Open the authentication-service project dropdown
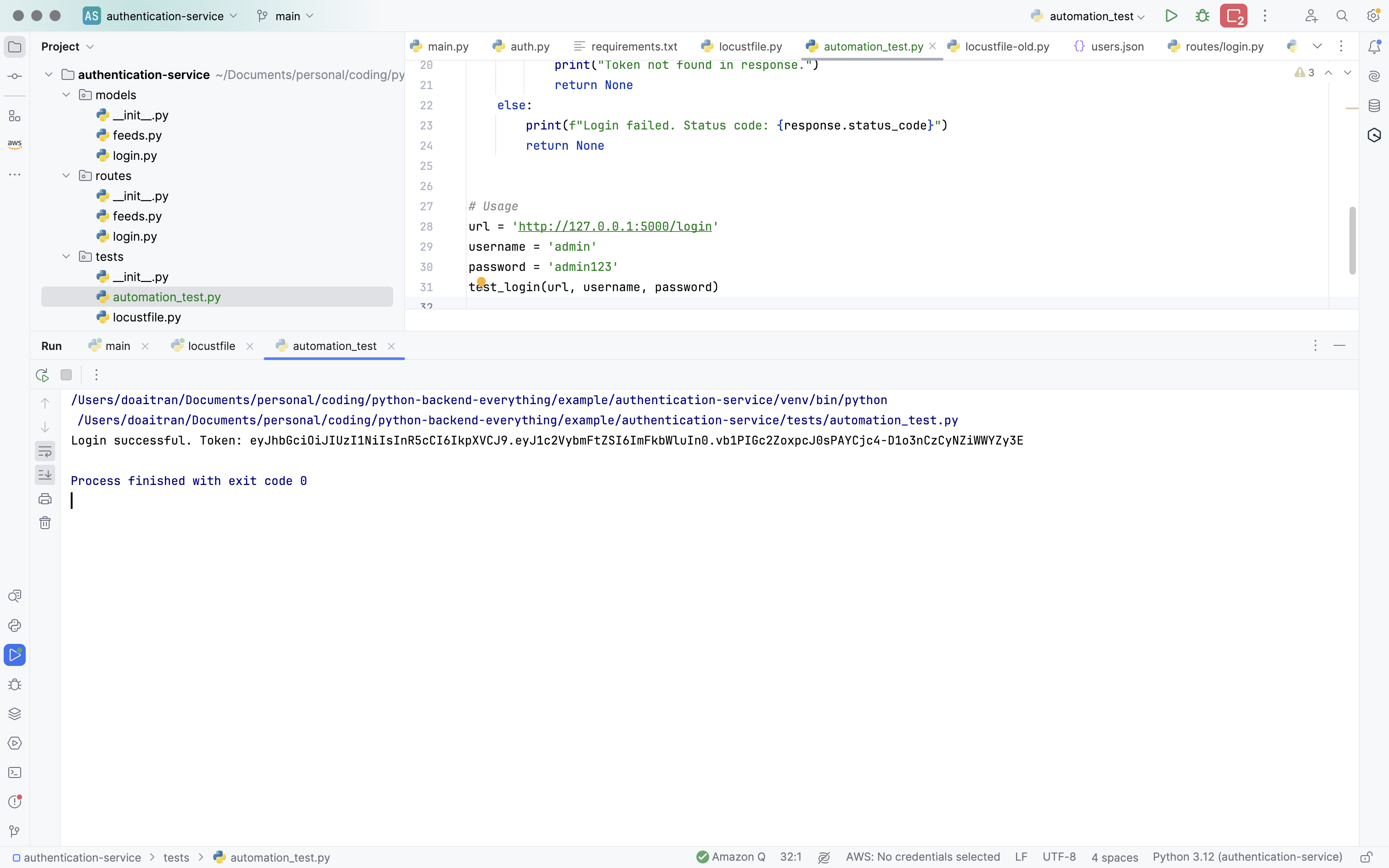This screenshot has height=868, width=1389. click(x=160, y=16)
